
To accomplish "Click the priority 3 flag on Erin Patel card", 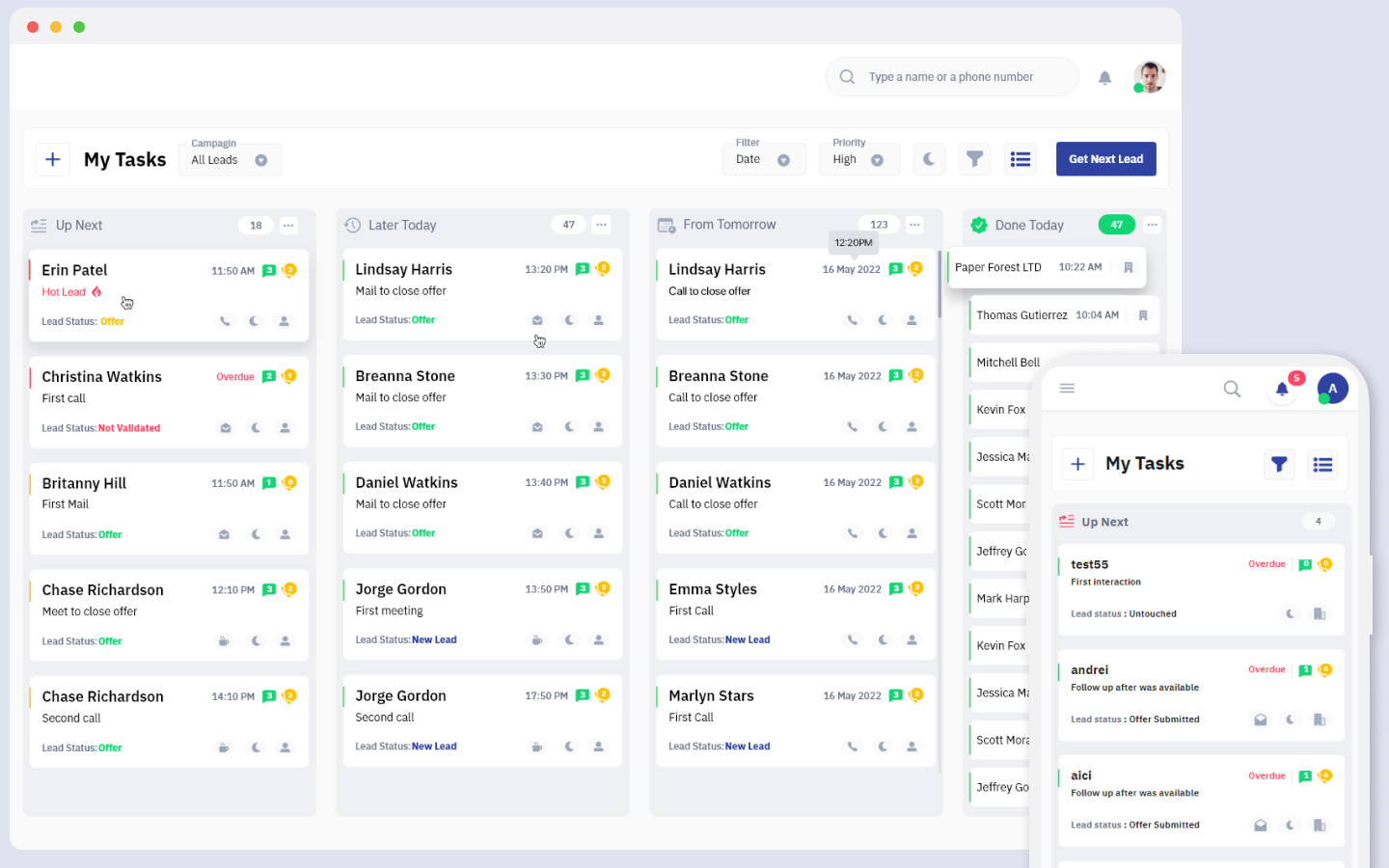I will tap(269, 271).
